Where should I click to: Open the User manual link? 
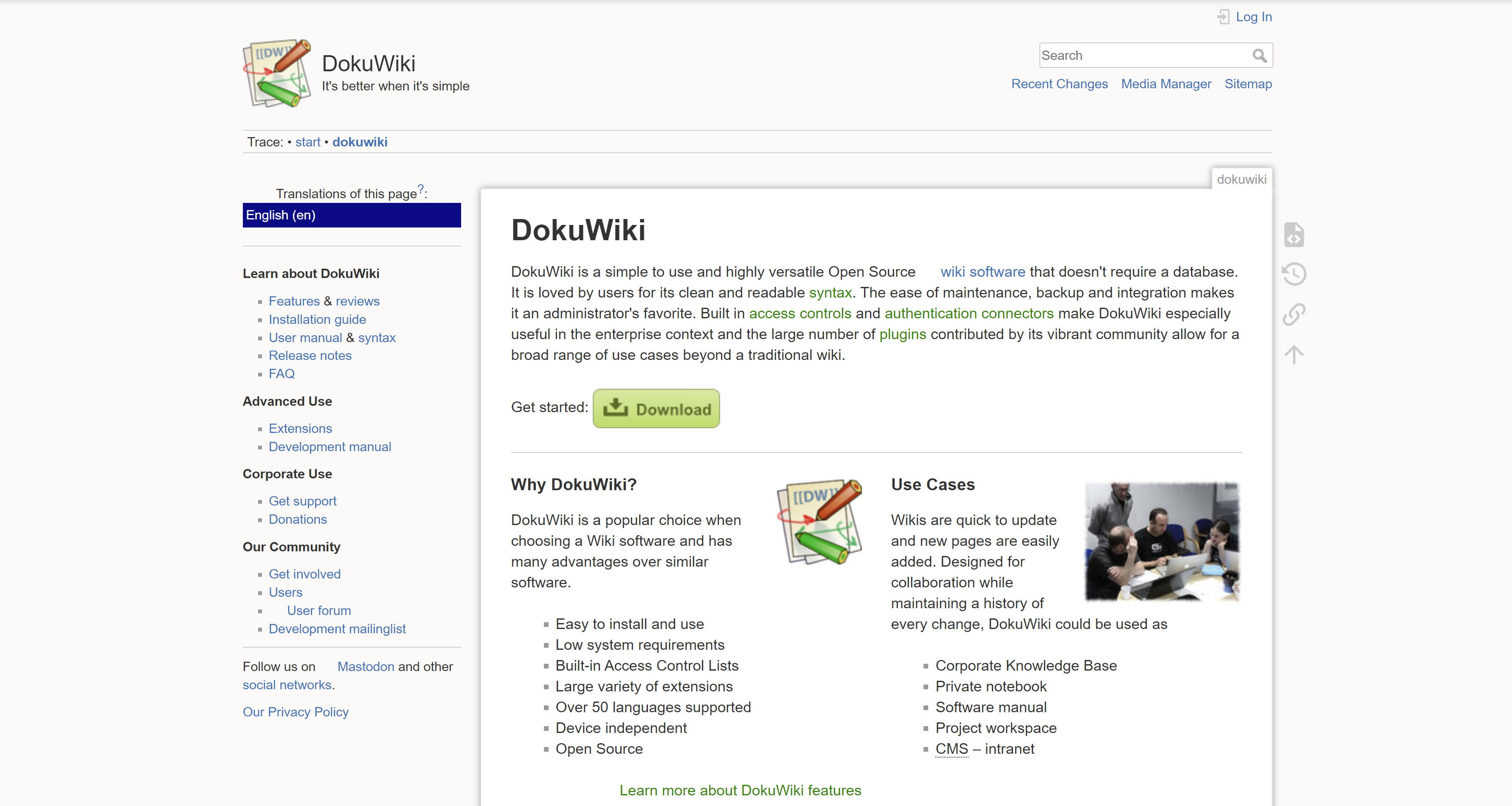[305, 337]
